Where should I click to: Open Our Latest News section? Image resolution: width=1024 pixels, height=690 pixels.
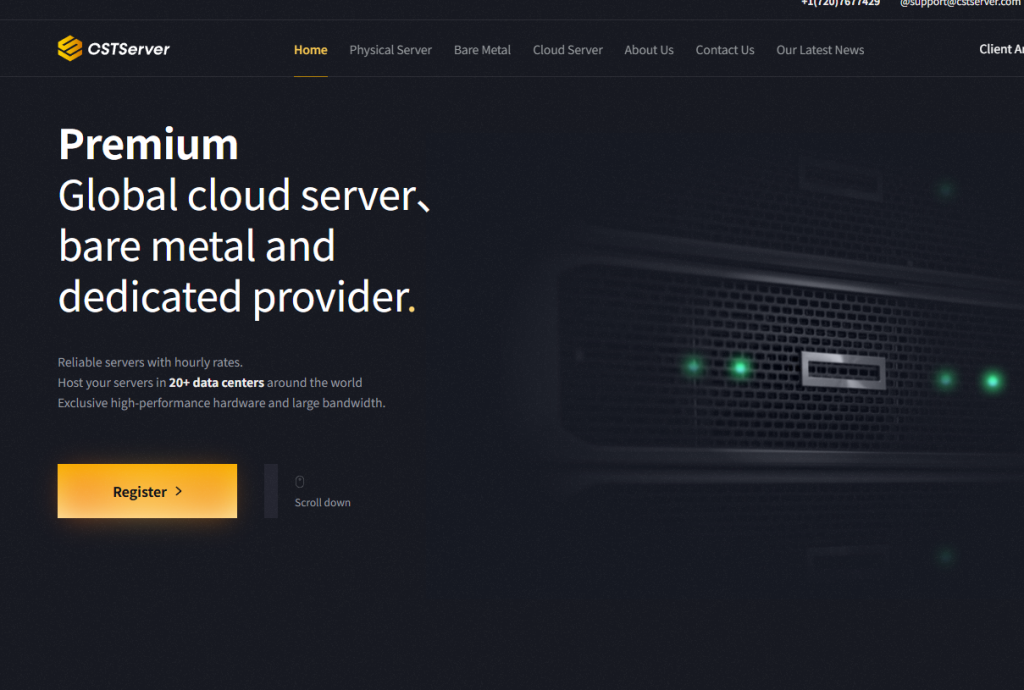pos(820,50)
